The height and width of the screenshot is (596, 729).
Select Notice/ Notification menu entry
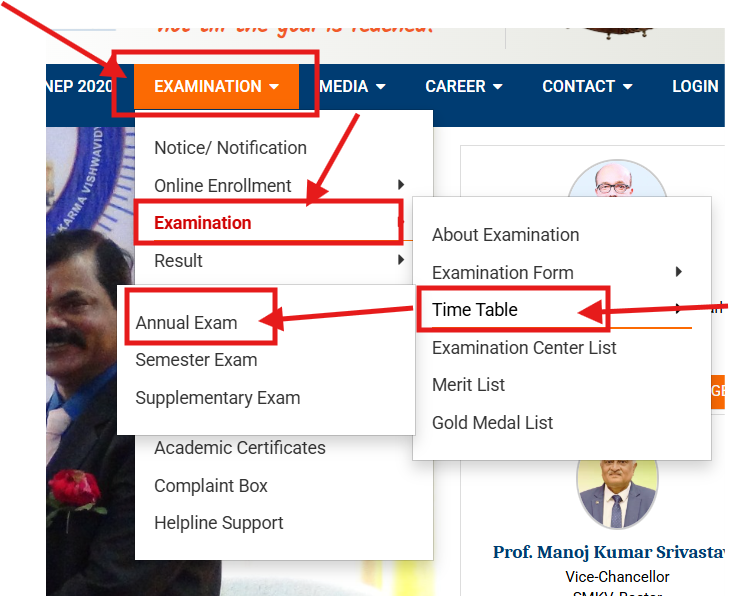pos(230,148)
